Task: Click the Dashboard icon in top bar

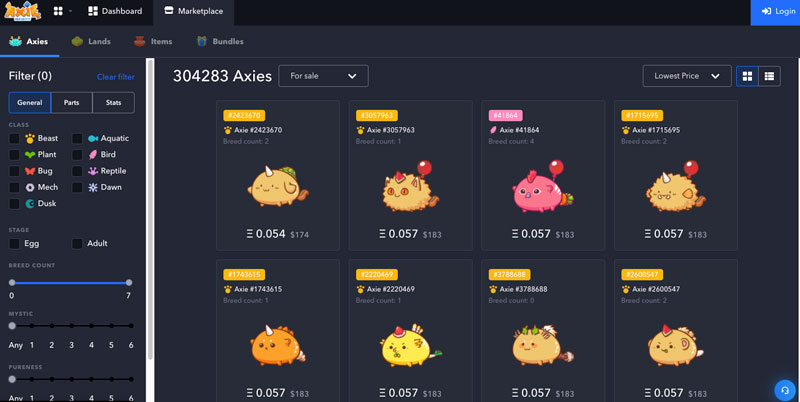Action: [93, 11]
